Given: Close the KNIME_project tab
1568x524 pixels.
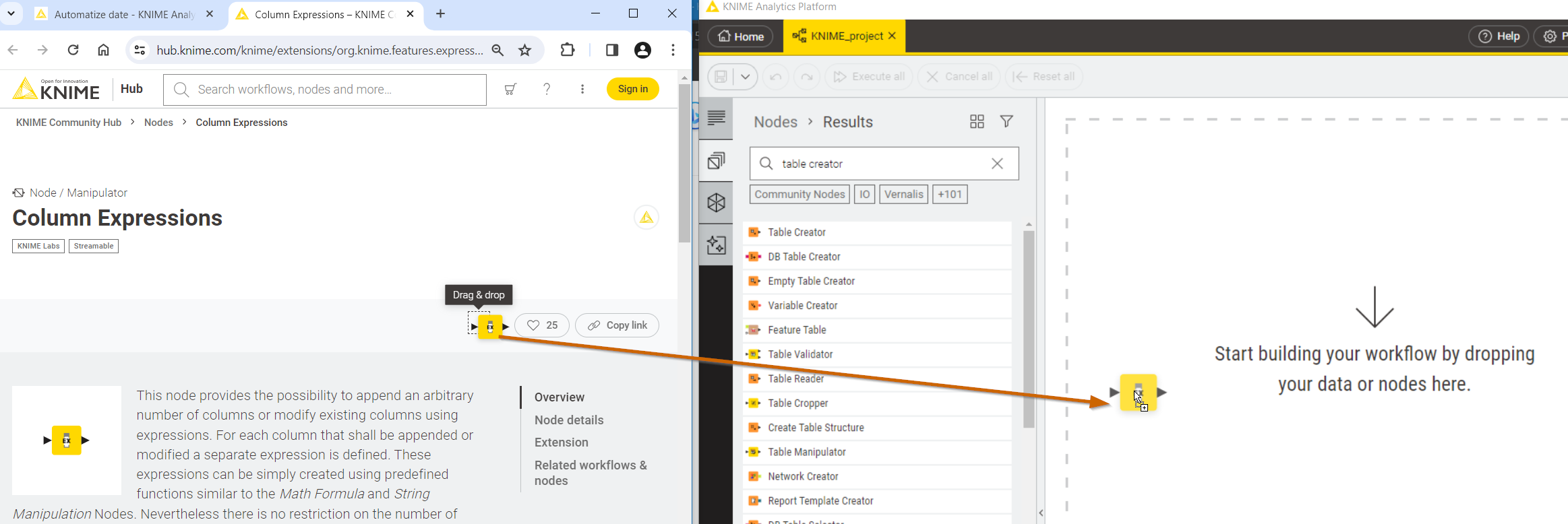Looking at the screenshot, I should [x=893, y=36].
